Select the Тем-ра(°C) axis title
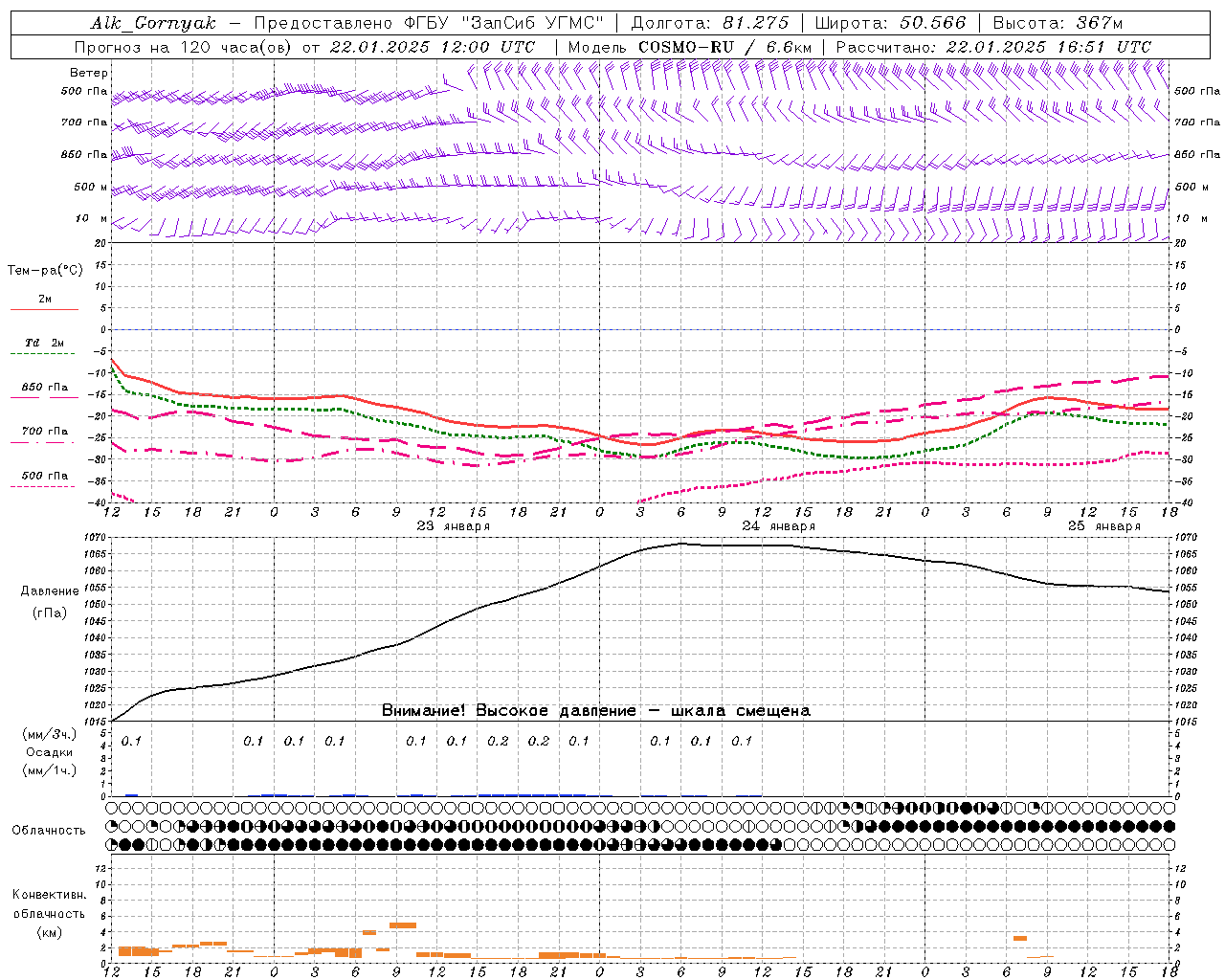1225x980 pixels. coord(45,271)
